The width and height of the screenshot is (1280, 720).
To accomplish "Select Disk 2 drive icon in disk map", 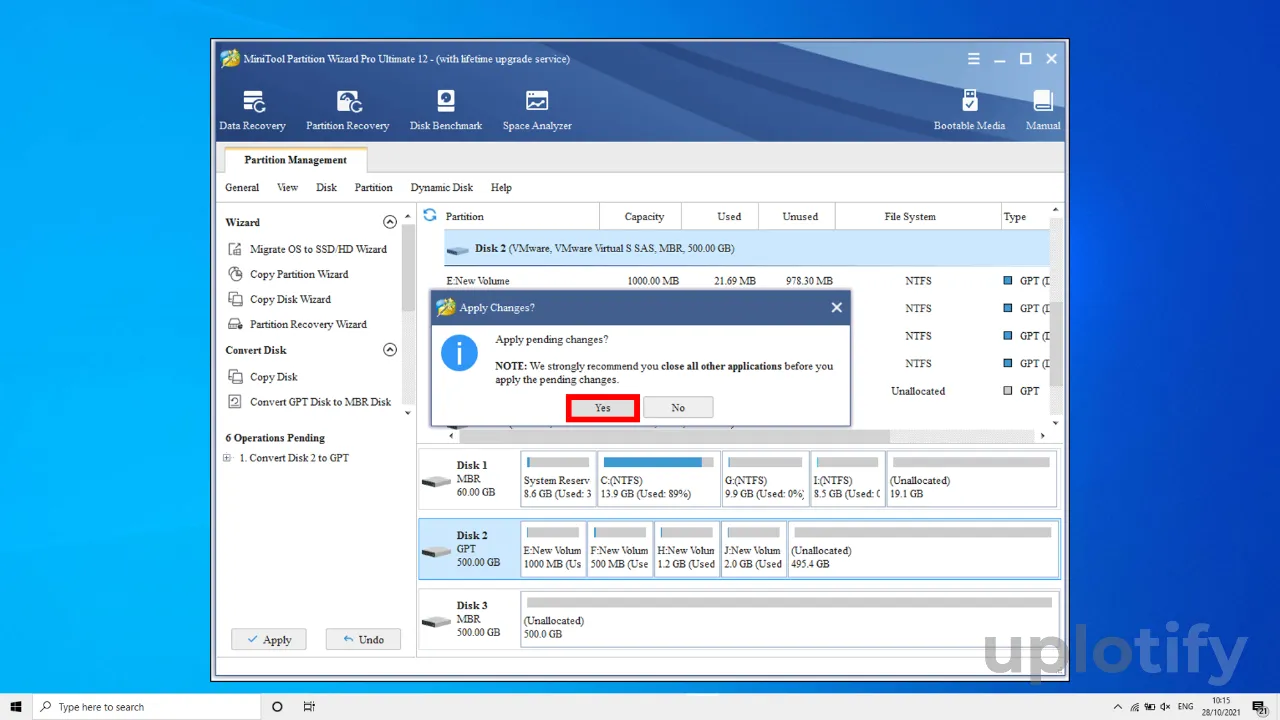I will 436,551.
